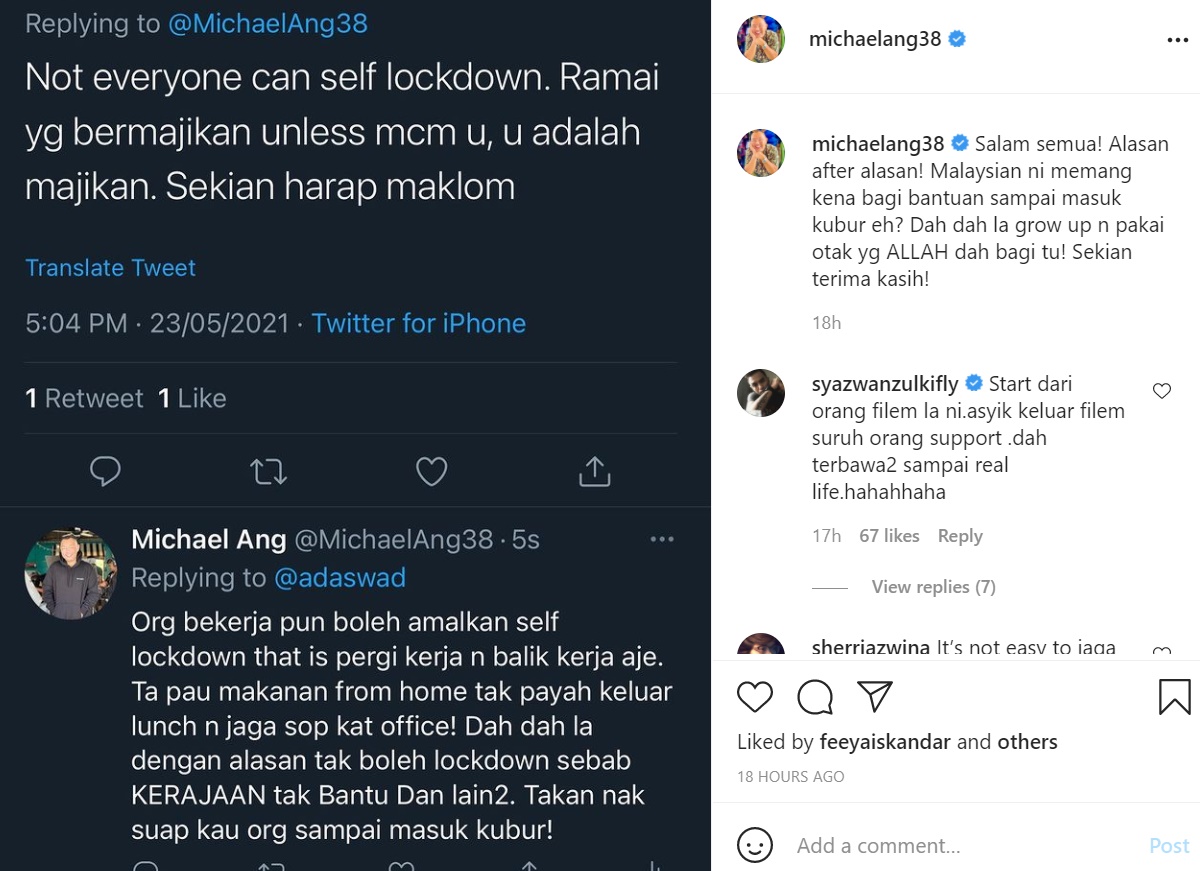The height and width of the screenshot is (871, 1200).
Task: Click the Instagram paper-plane share icon
Action: pyautogui.click(x=875, y=697)
